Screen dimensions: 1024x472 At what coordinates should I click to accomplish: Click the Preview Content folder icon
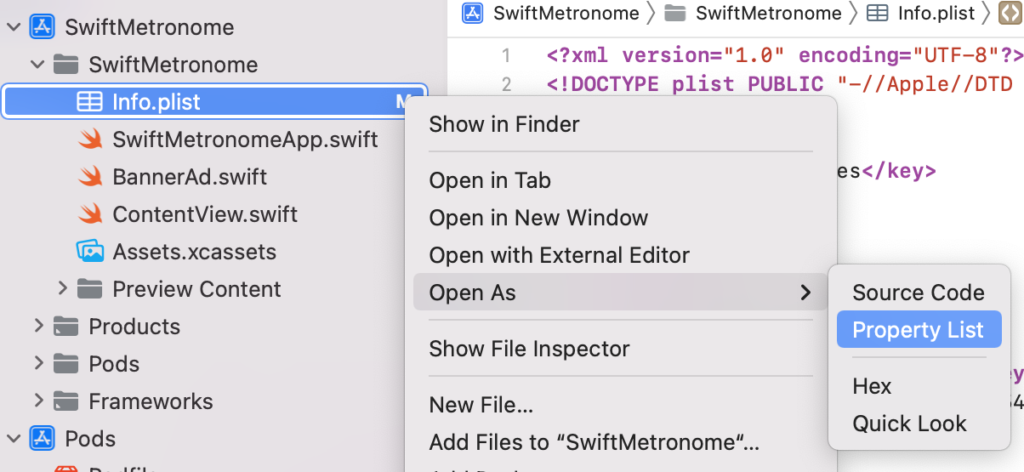coord(89,289)
